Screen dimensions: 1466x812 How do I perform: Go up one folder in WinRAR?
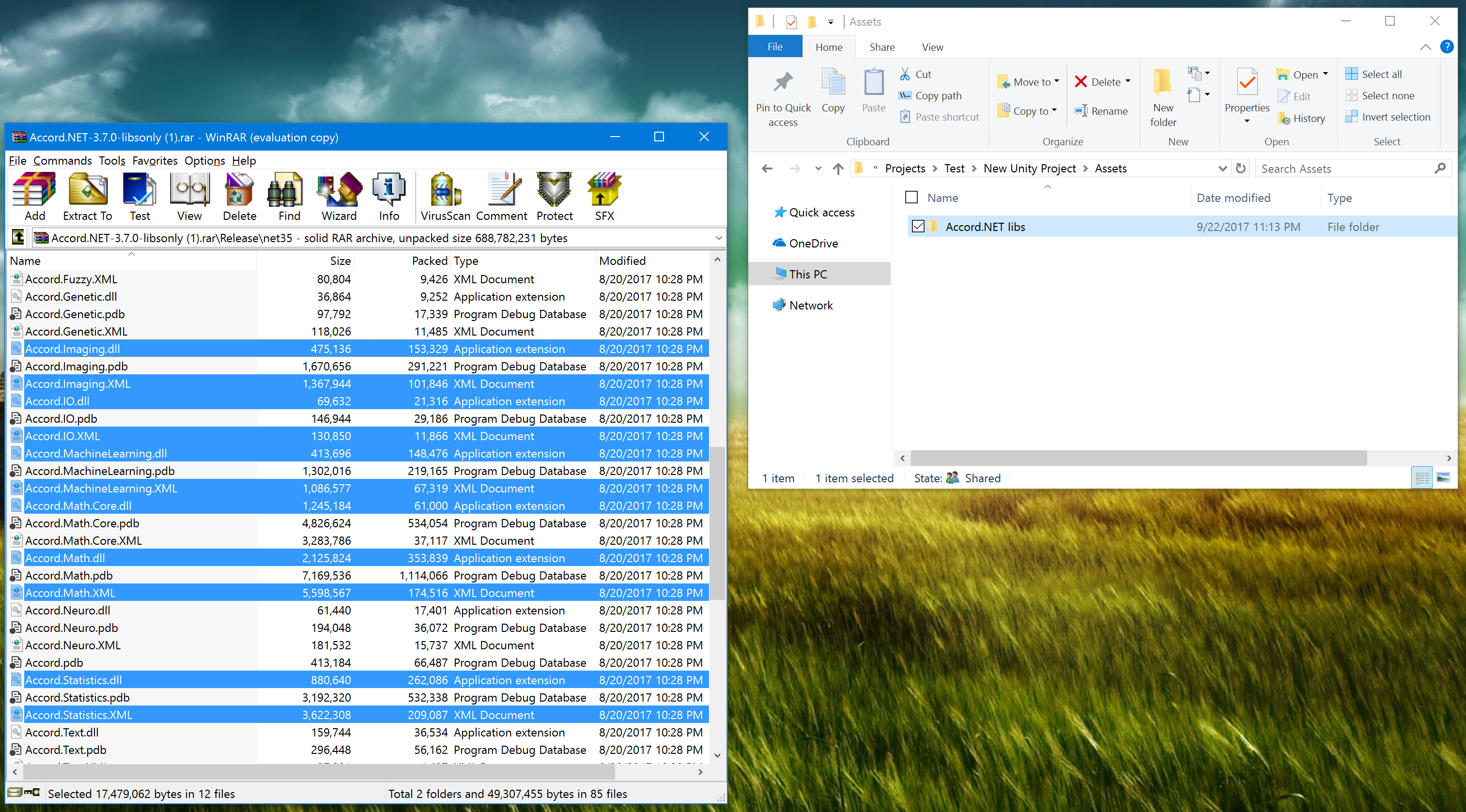click(18, 237)
